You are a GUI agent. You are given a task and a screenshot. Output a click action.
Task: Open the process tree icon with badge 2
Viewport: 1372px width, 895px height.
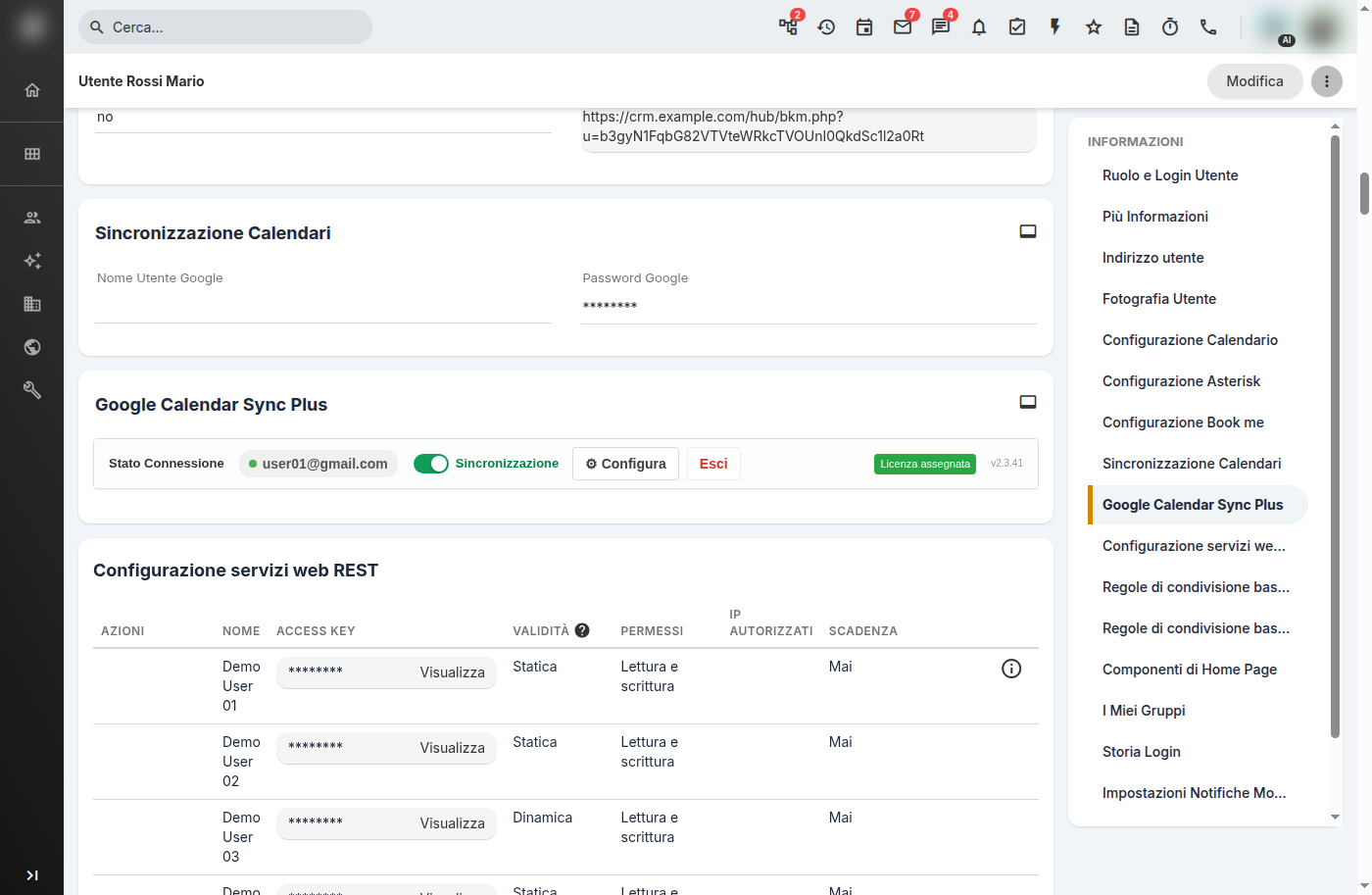coord(788,26)
